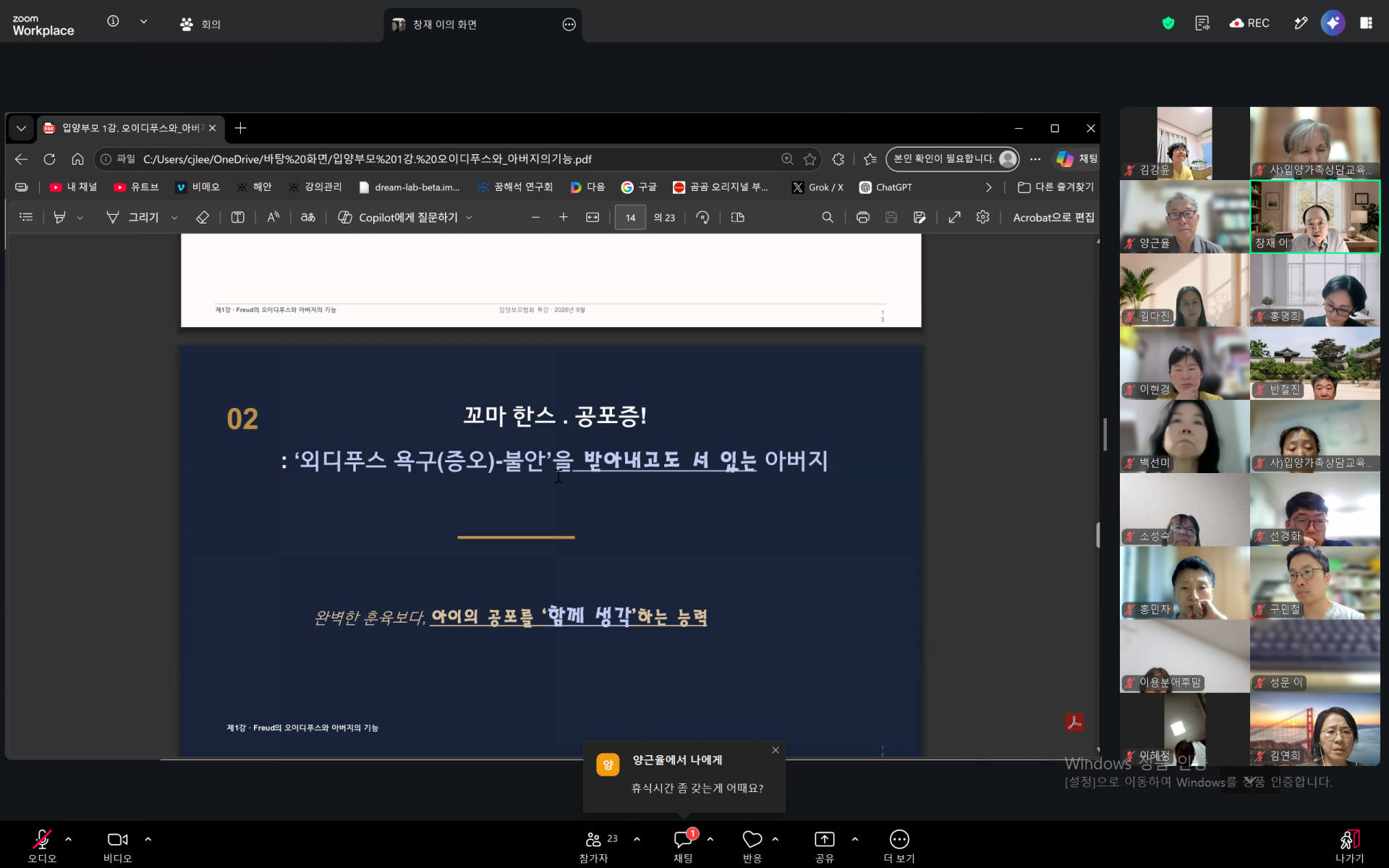Screen dimensions: 1389x868
Task: Click the fit to width icon
Action: pyautogui.click(x=592, y=217)
